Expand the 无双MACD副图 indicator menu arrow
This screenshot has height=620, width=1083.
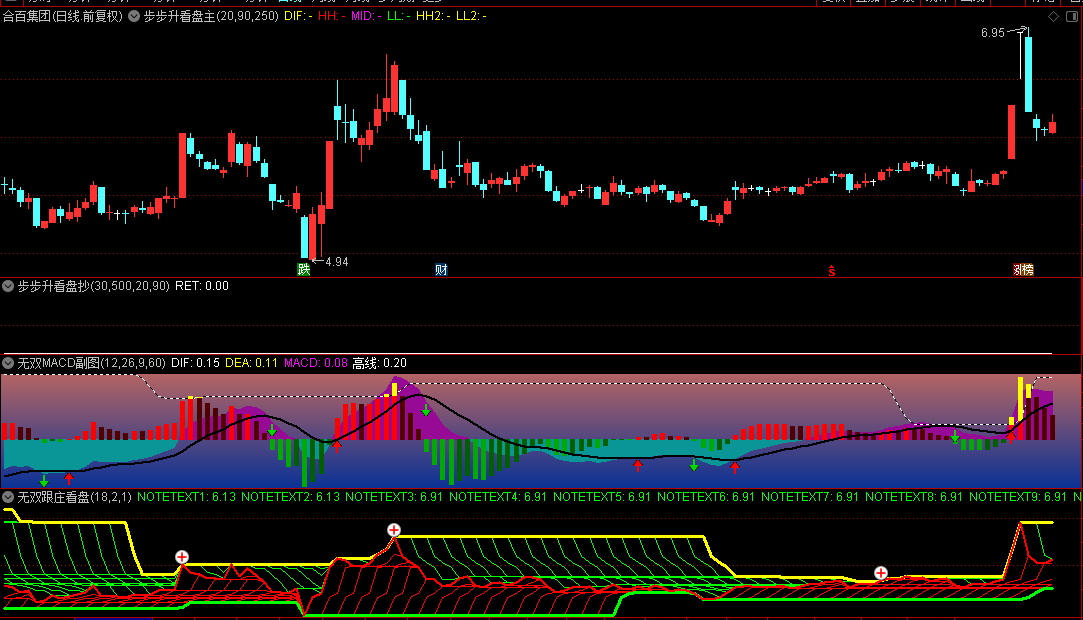(8, 363)
